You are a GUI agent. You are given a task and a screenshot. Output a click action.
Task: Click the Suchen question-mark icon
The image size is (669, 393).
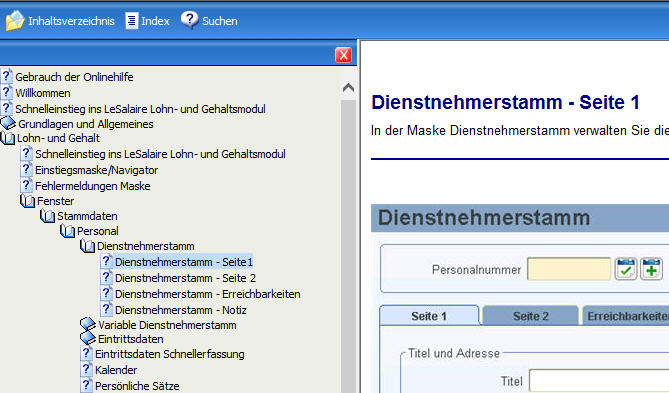tap(189, 20)
